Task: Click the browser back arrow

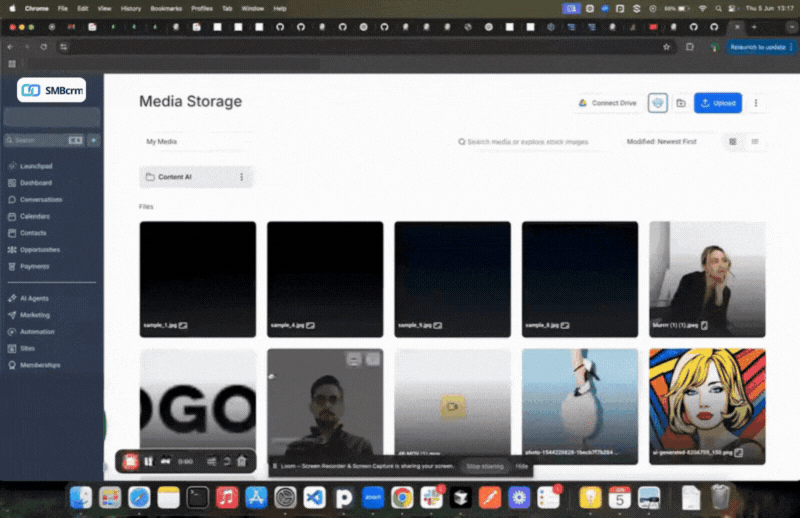Action: click(11, 47)
